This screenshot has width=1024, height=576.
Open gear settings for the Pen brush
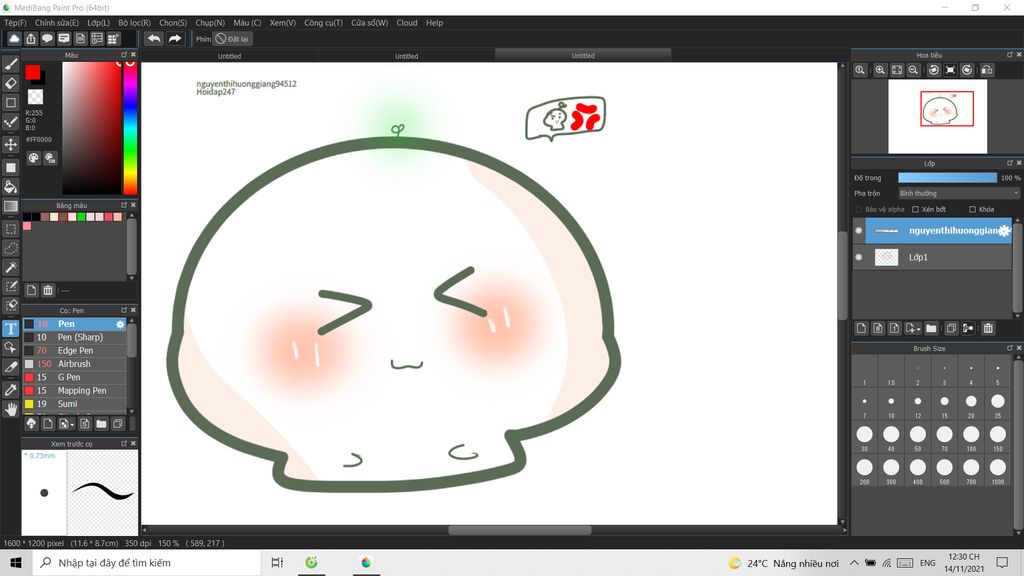(120, 324)
